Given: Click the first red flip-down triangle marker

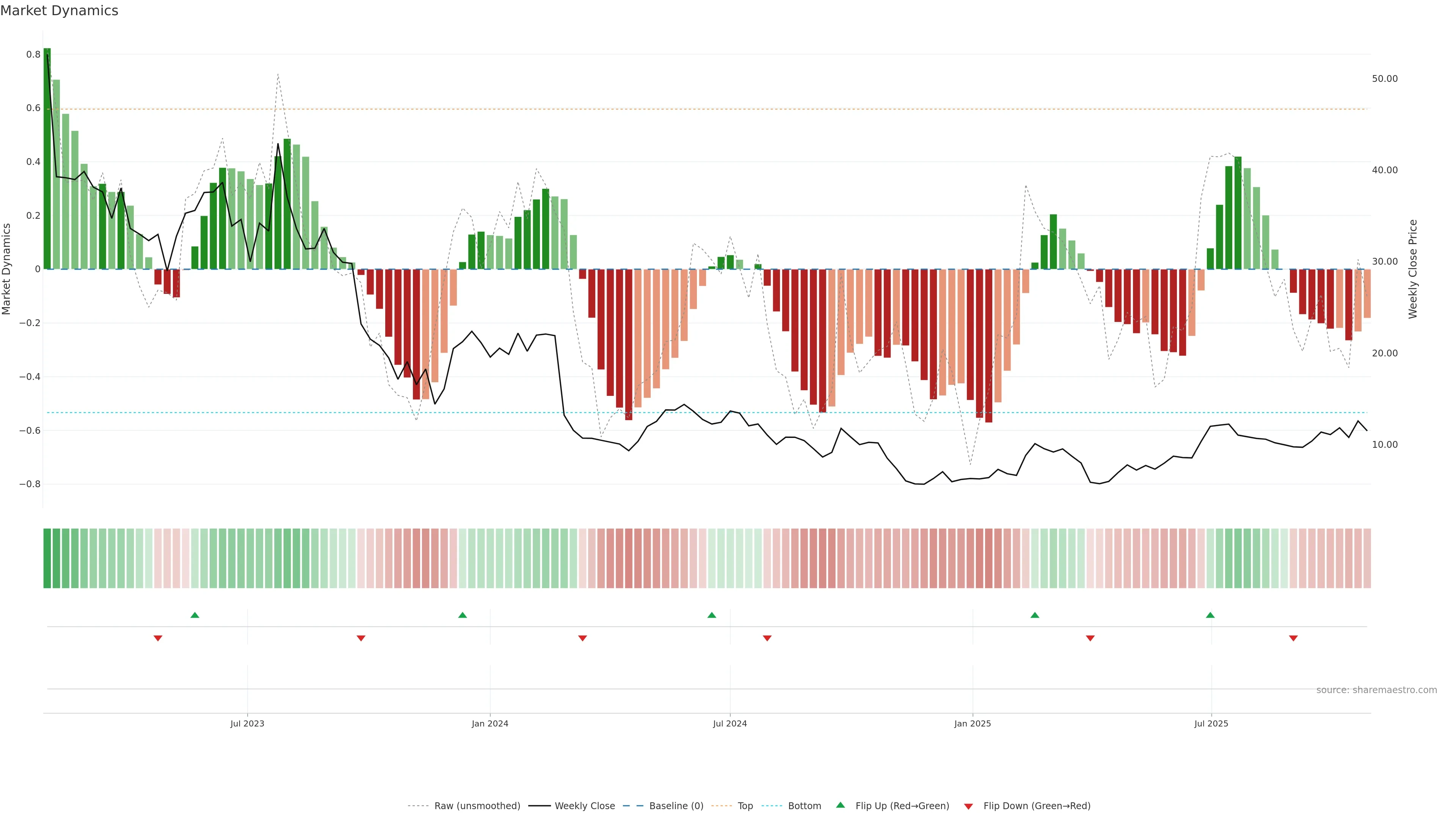Looking at the screenshot, I should [158, 638].
